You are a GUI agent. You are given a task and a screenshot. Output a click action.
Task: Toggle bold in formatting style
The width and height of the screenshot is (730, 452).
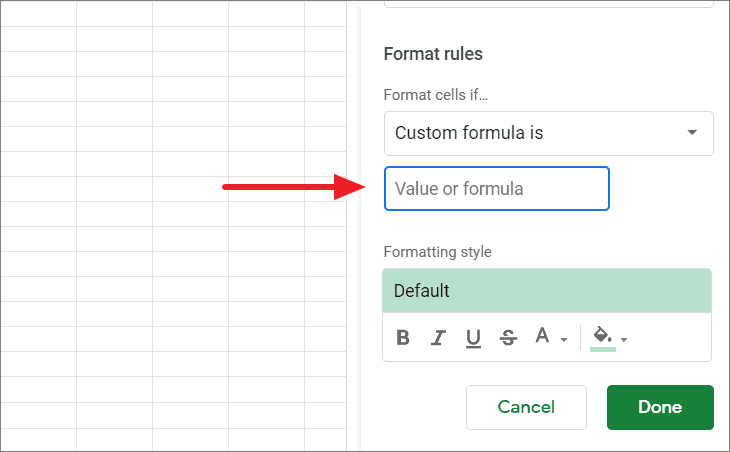click(403, 337)
